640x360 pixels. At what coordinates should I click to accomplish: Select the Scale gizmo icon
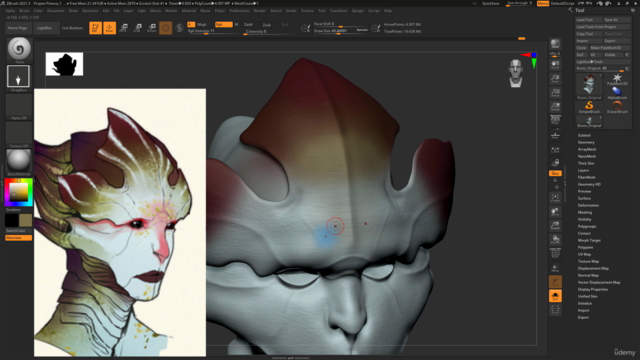(138, 28)
